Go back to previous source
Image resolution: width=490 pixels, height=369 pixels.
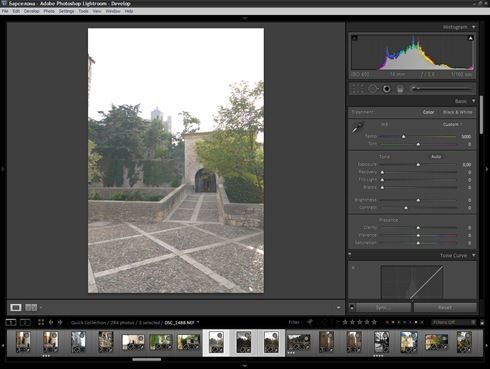[x=51, y=322]
